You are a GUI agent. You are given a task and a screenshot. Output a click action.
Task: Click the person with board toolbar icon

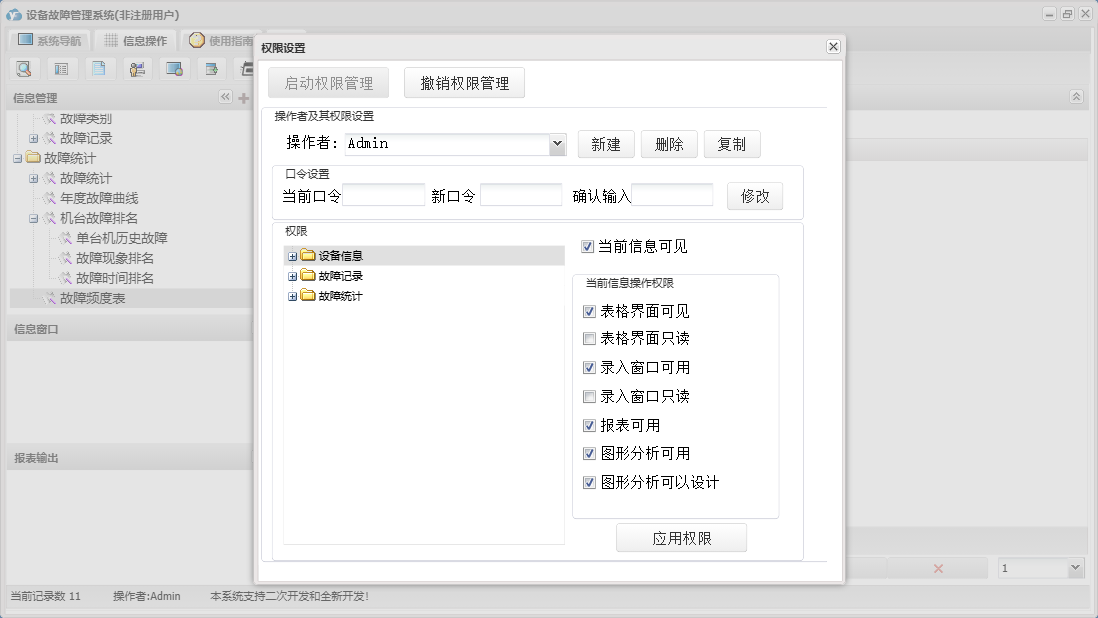[137, 69]
